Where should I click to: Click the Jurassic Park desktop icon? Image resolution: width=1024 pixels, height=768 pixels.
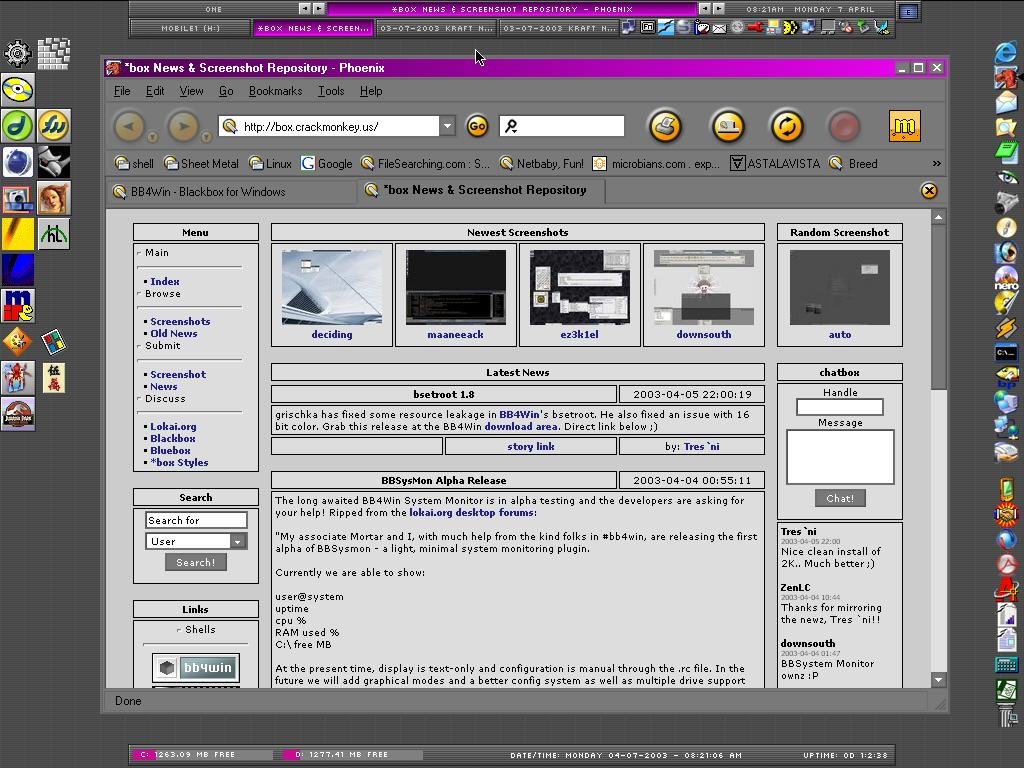click(18, 414)
